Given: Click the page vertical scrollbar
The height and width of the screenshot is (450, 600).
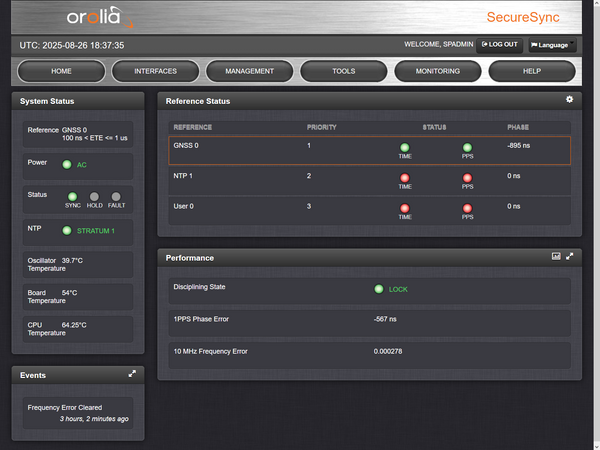Looking at the screenshot, I should [x=596, y=225].
